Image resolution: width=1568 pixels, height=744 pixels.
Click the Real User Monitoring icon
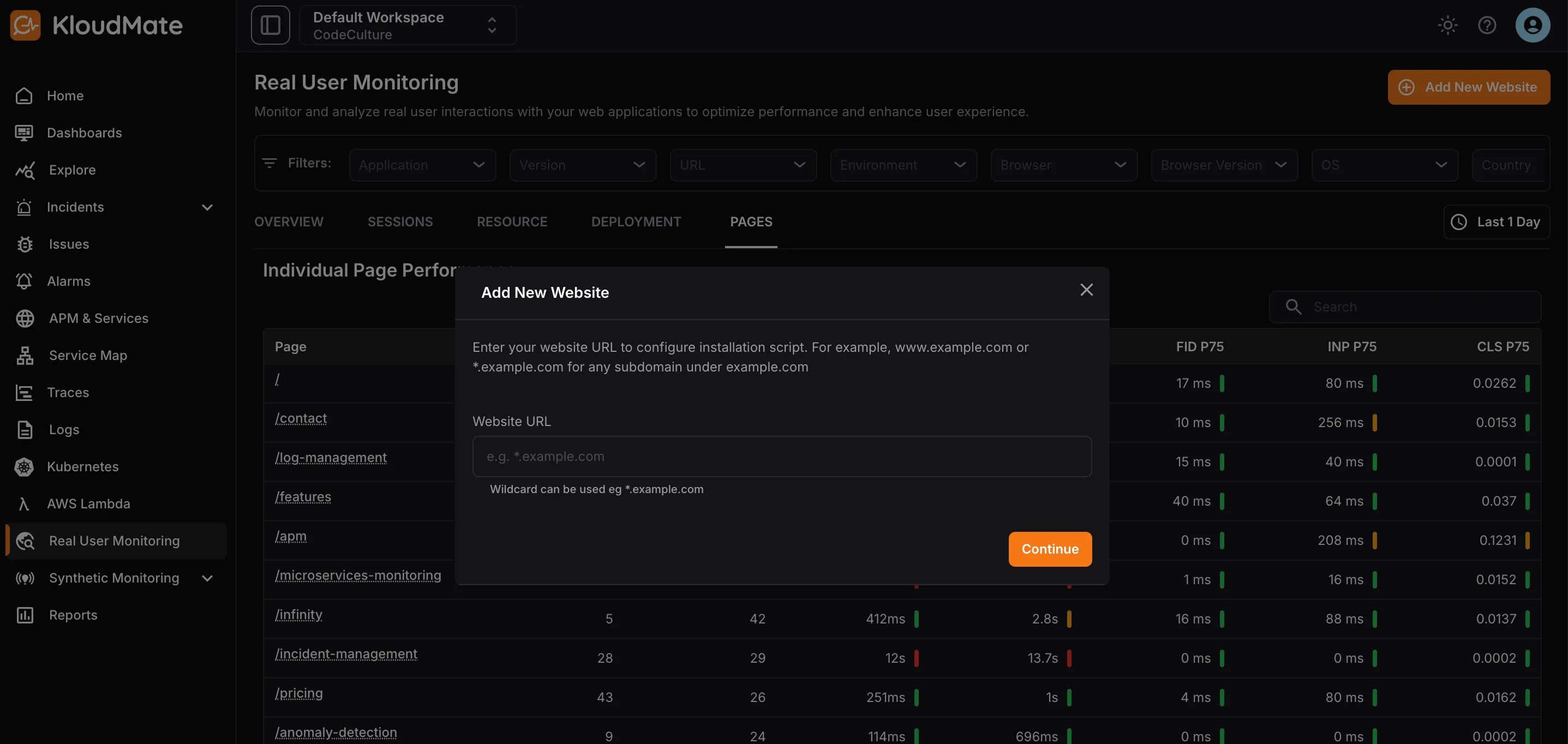click(x=25, y=541)
